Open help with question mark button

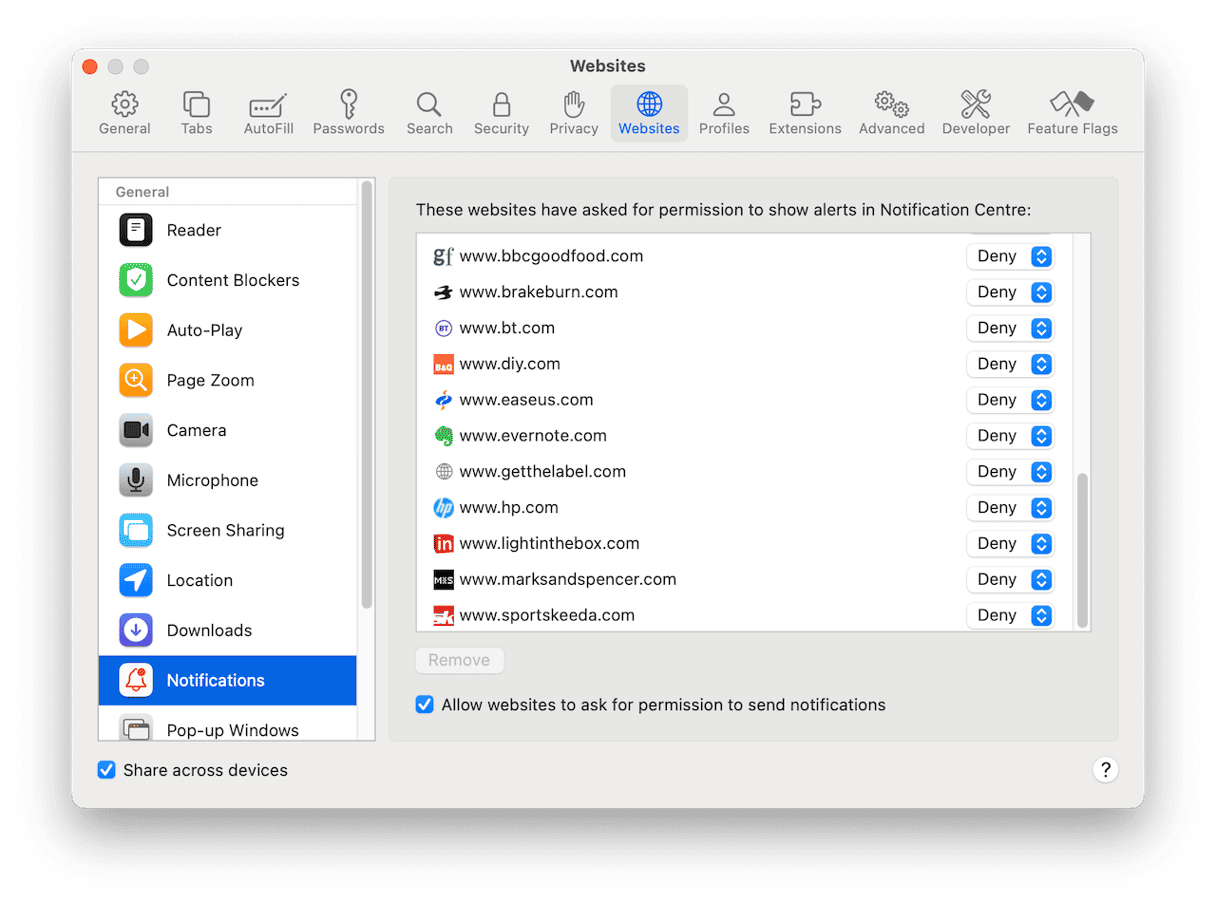coord(1105,769)
